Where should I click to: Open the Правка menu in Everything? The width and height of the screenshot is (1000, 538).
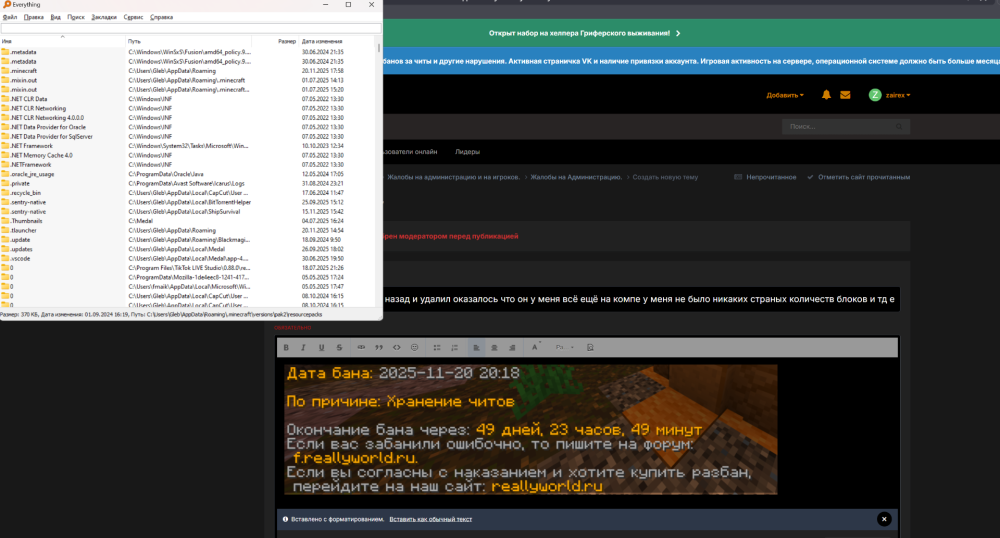pyautogui.click(x=34, y=17)
